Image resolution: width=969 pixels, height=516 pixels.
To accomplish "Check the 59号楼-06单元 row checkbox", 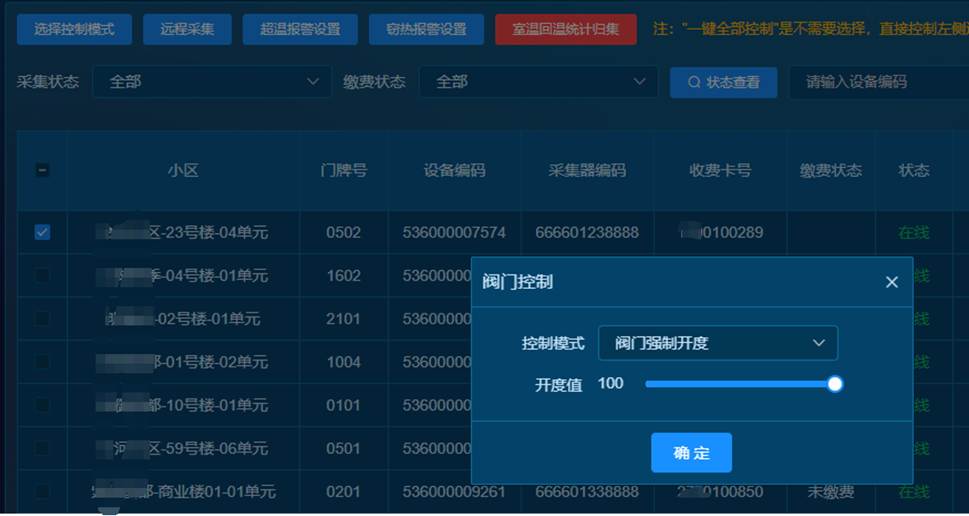I will (x=42, y=448).
